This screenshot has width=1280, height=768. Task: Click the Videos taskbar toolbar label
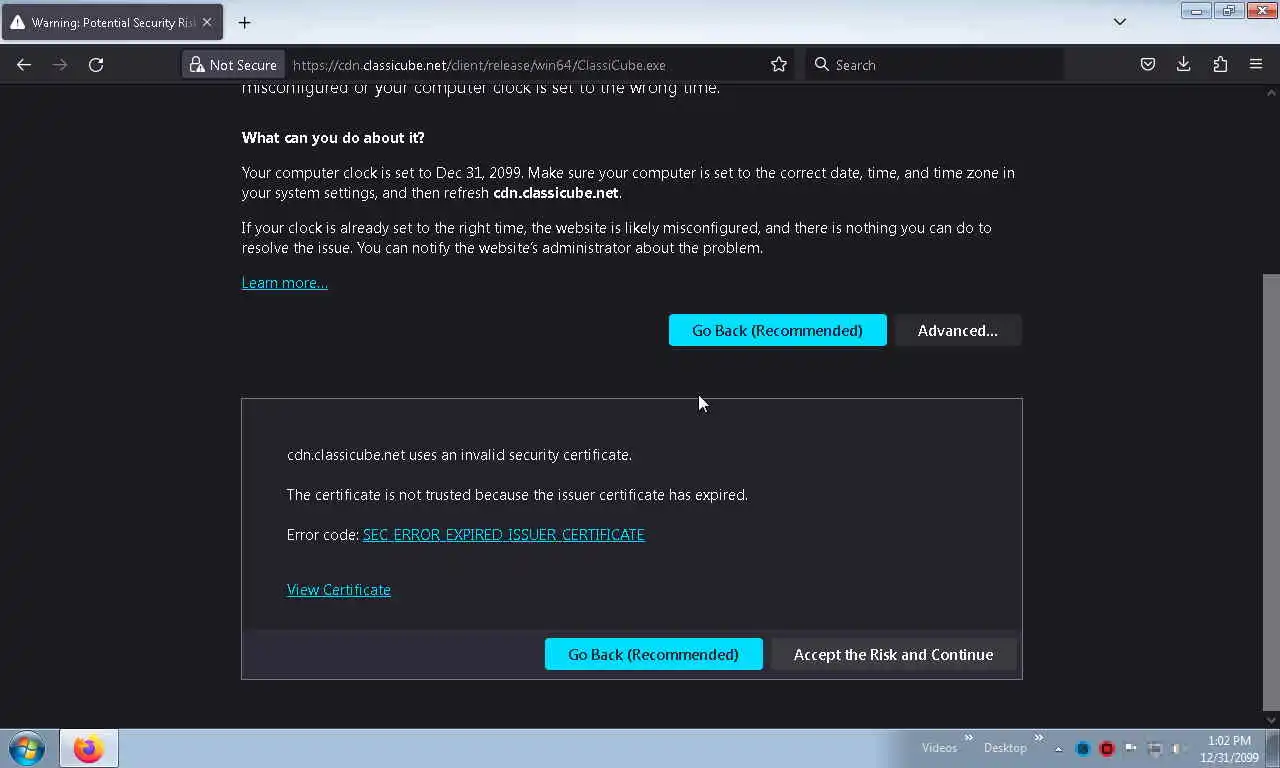[x=939, y=748]
